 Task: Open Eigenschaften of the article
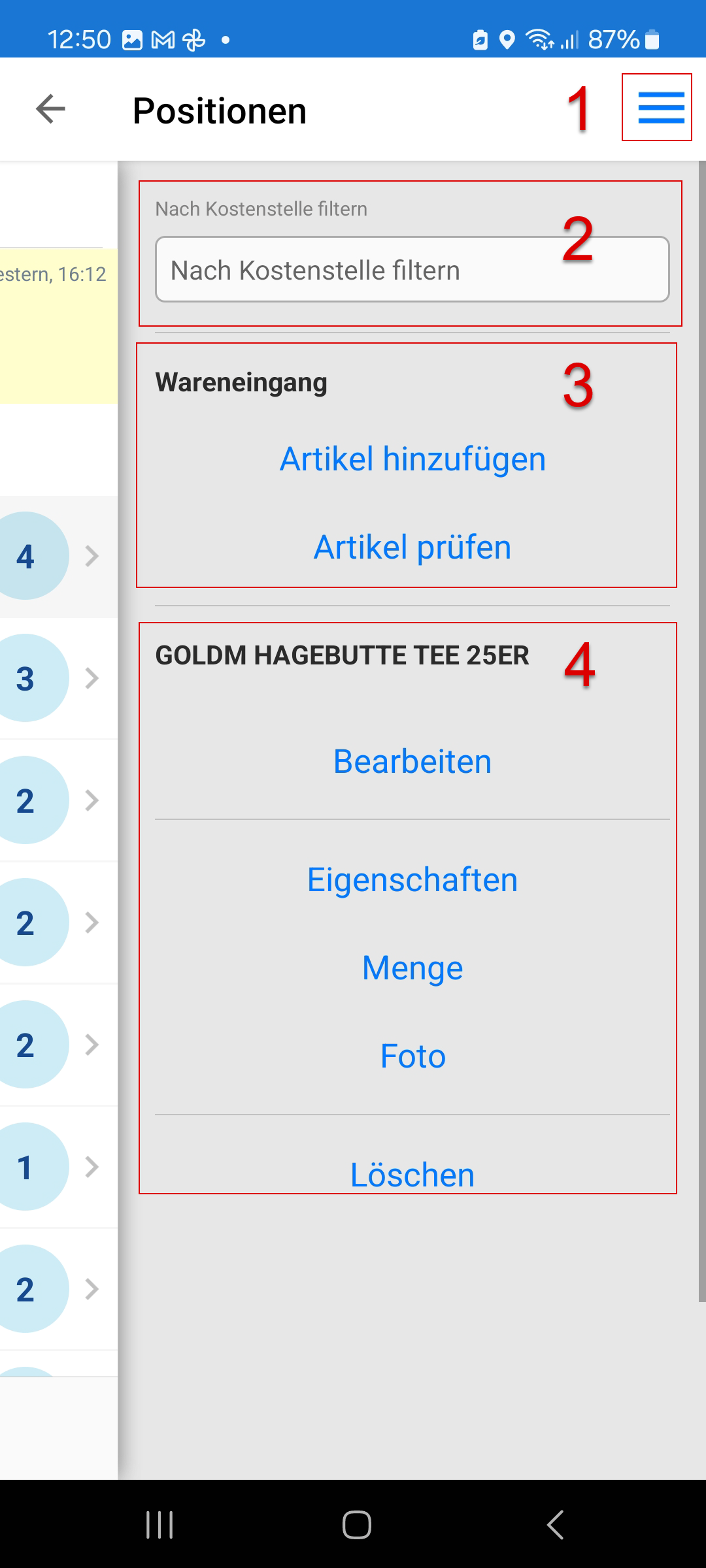pos(412,879)
